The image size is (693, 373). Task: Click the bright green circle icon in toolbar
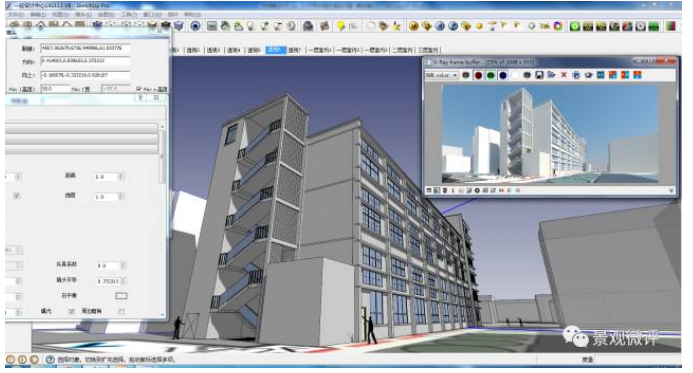point(575,26)
